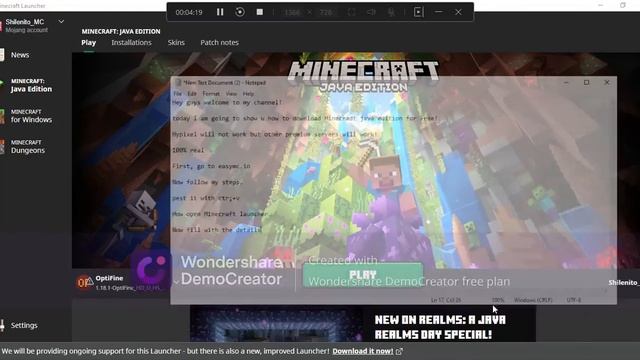Click Notepad line '100% real'

pos(188,150)
